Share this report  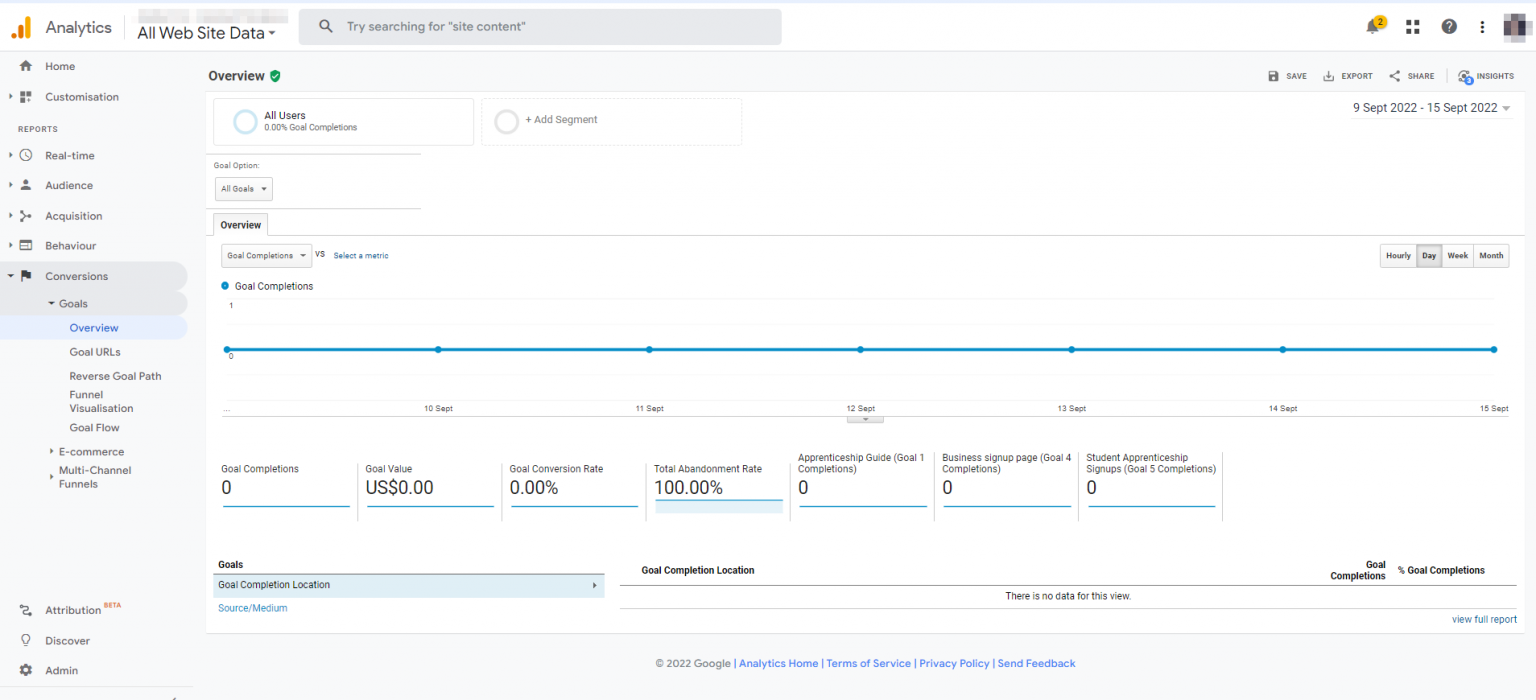point(1411,76)
